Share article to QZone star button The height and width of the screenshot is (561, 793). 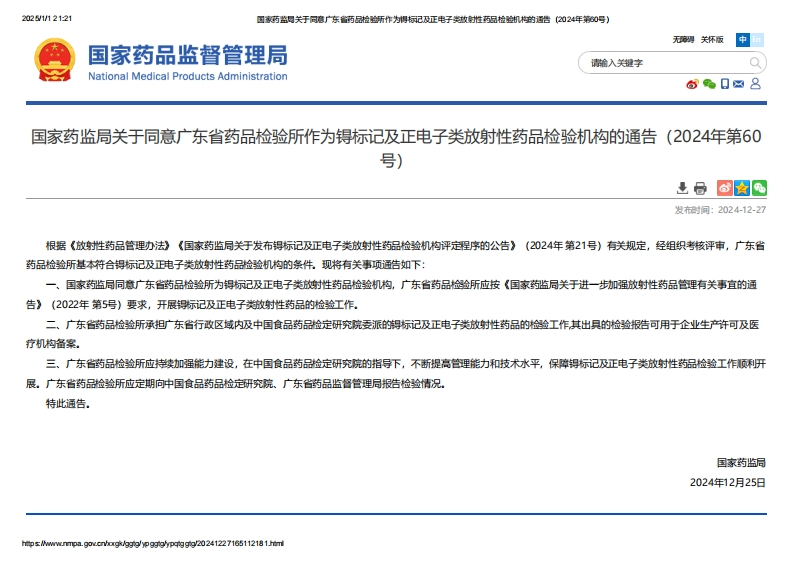point(742,188)
